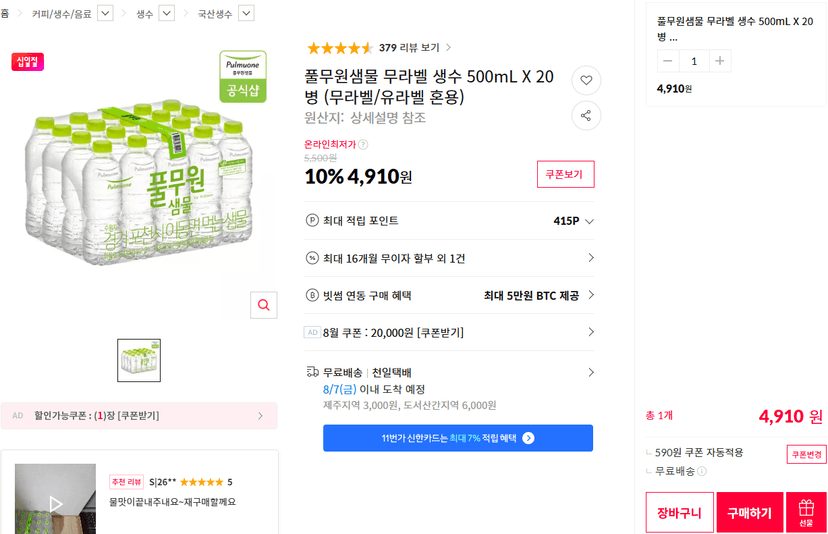Screen dimensions: 828x534
Task: Click the 쿠폰보기 button
Action: (x=566, y=174)
